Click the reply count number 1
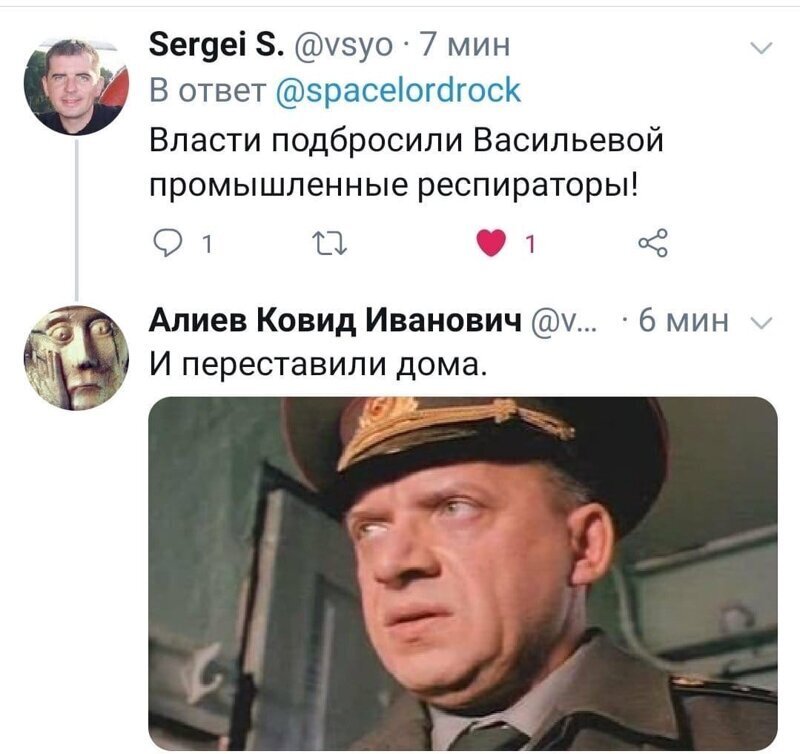Screen dimensions: 800x754 pos(207,245)
